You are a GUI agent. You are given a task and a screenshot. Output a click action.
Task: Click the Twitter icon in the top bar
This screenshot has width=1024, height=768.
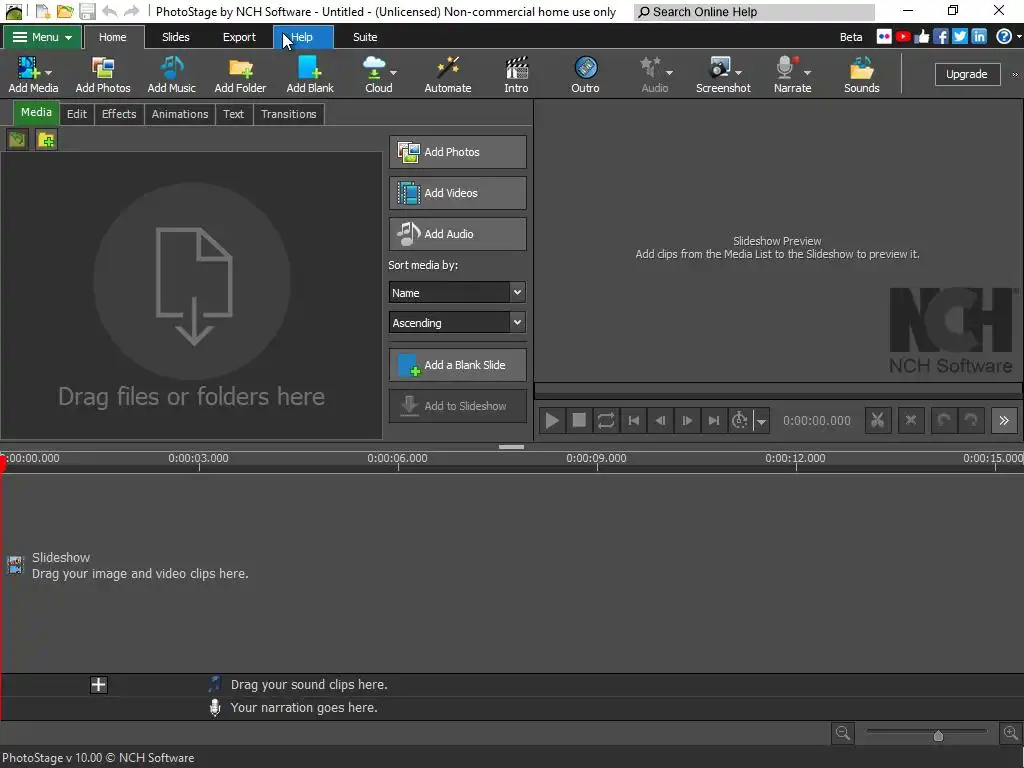click(960, 37)
